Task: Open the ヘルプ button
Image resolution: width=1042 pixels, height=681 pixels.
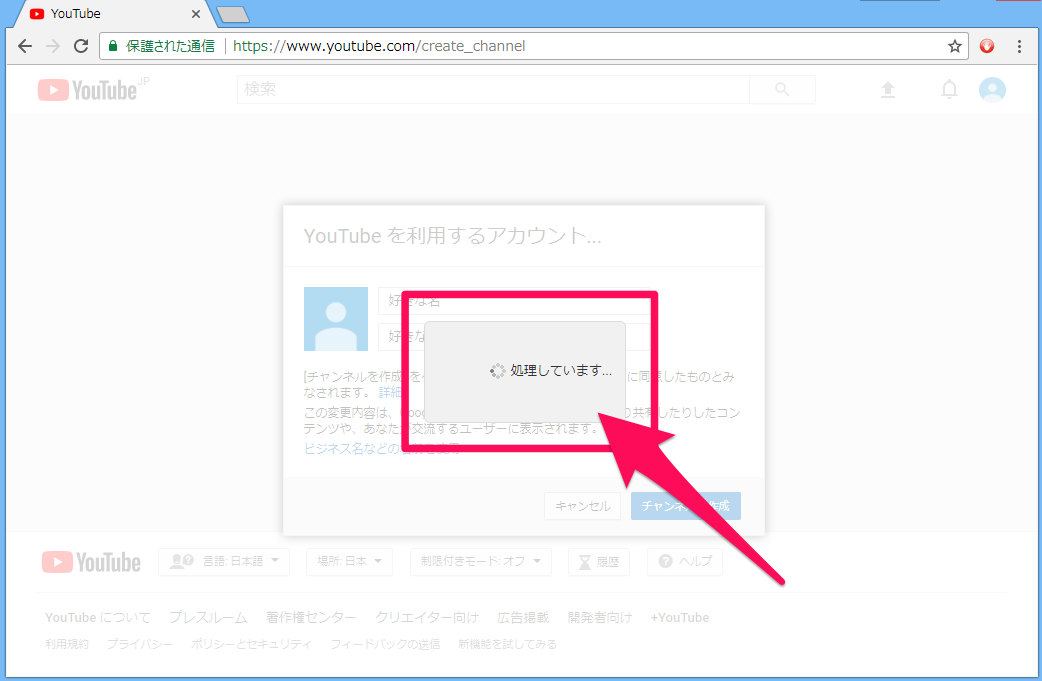Action: pos(684,561)
